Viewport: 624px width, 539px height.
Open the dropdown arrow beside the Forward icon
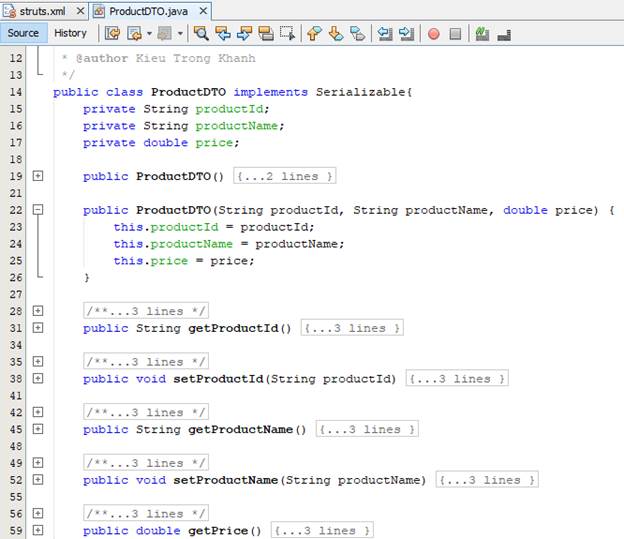pos(180,33)
